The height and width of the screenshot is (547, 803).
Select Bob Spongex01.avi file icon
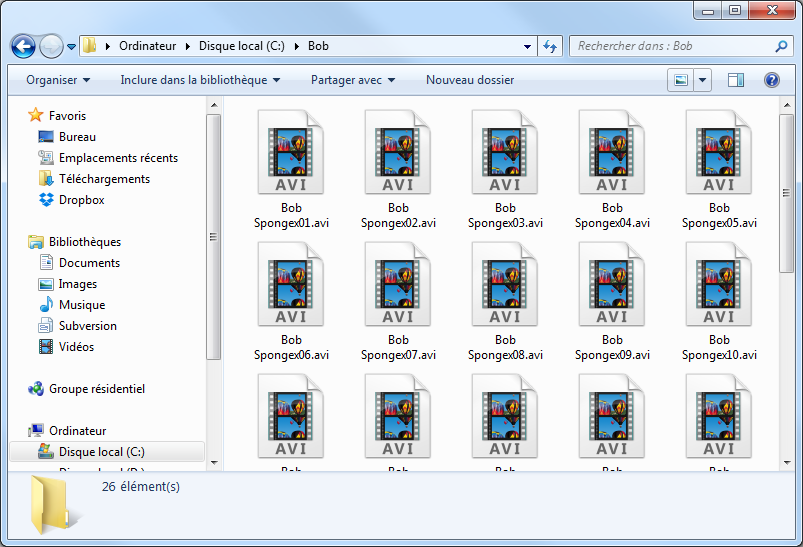click(x=291, y=152)
